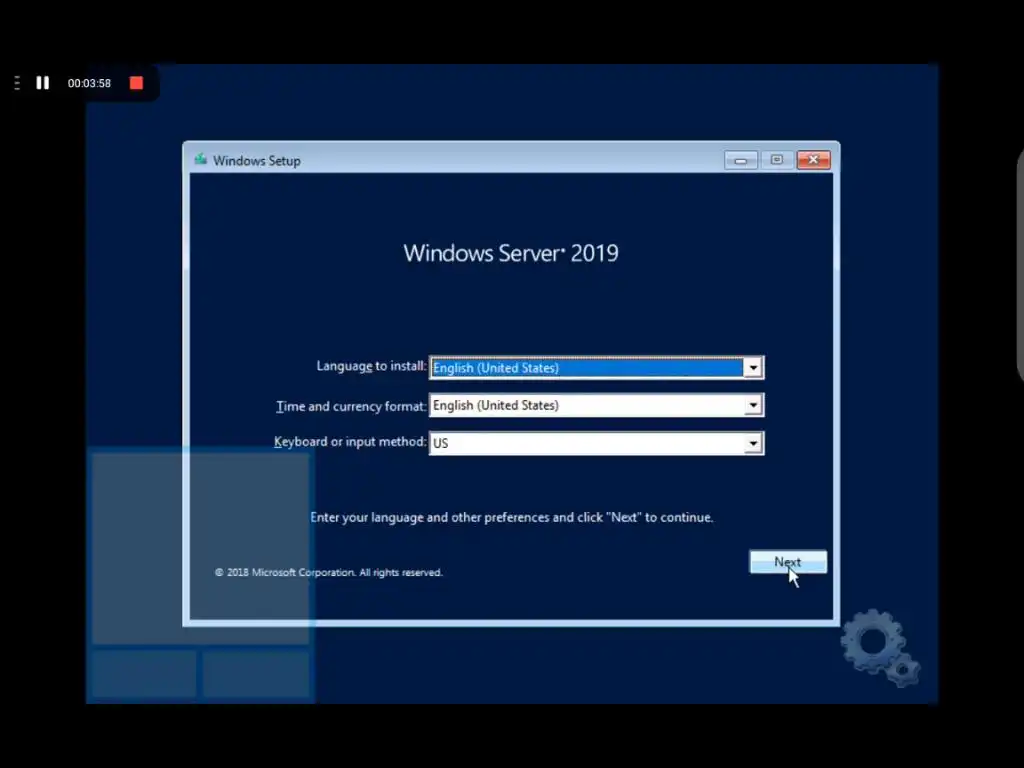Minimize the Windows Setup window
This screenshot has height=768, width=1024.
pos(741,160)
